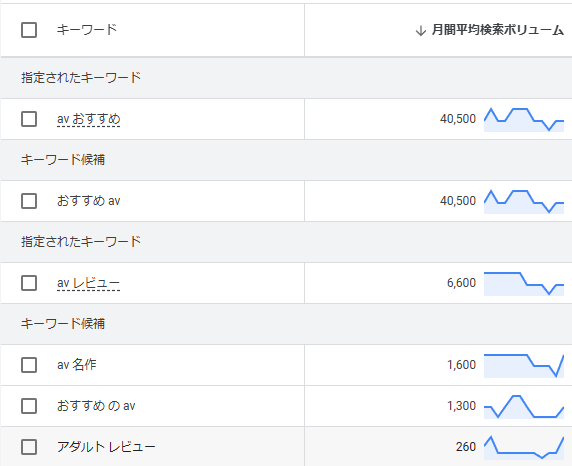Click the 6,600 search volume value
The width and height of the screenshot is (572, 466).
click(x=461, y=283)
